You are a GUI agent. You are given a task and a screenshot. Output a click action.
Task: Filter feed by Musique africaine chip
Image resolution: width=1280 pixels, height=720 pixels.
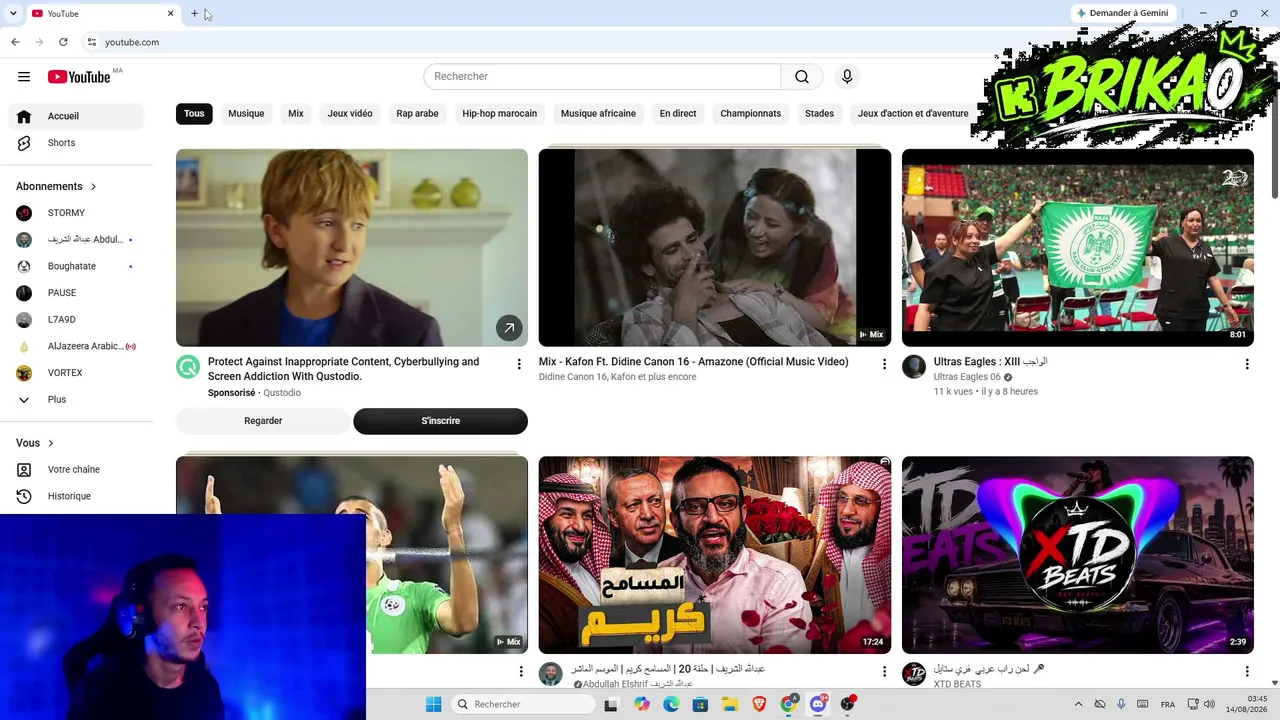click(x=598, y=113)
